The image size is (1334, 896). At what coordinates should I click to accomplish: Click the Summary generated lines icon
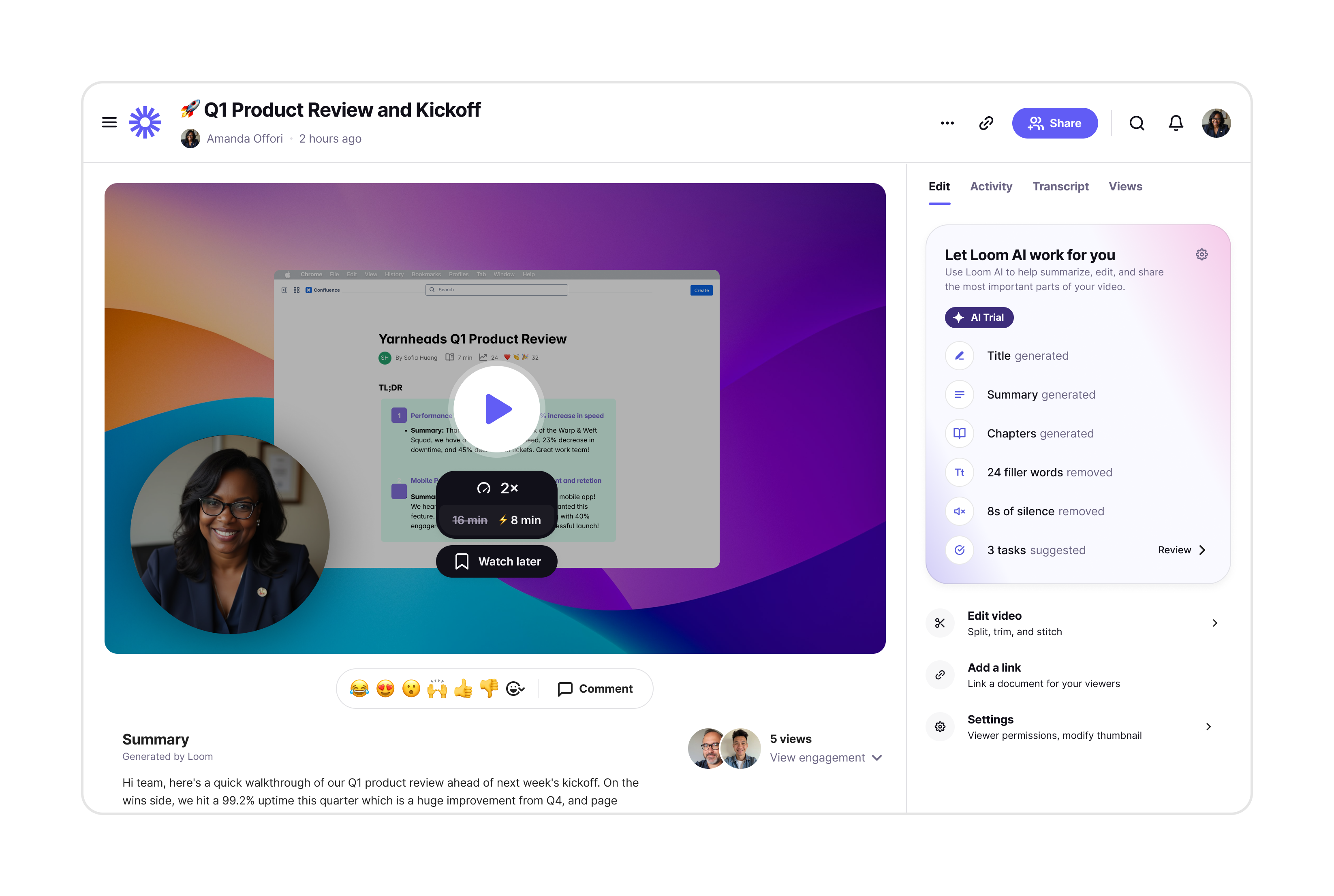click(x=959, y=395)
